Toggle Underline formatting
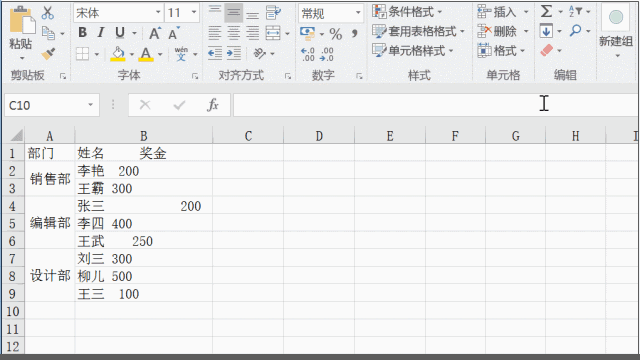 pos(120,32)
